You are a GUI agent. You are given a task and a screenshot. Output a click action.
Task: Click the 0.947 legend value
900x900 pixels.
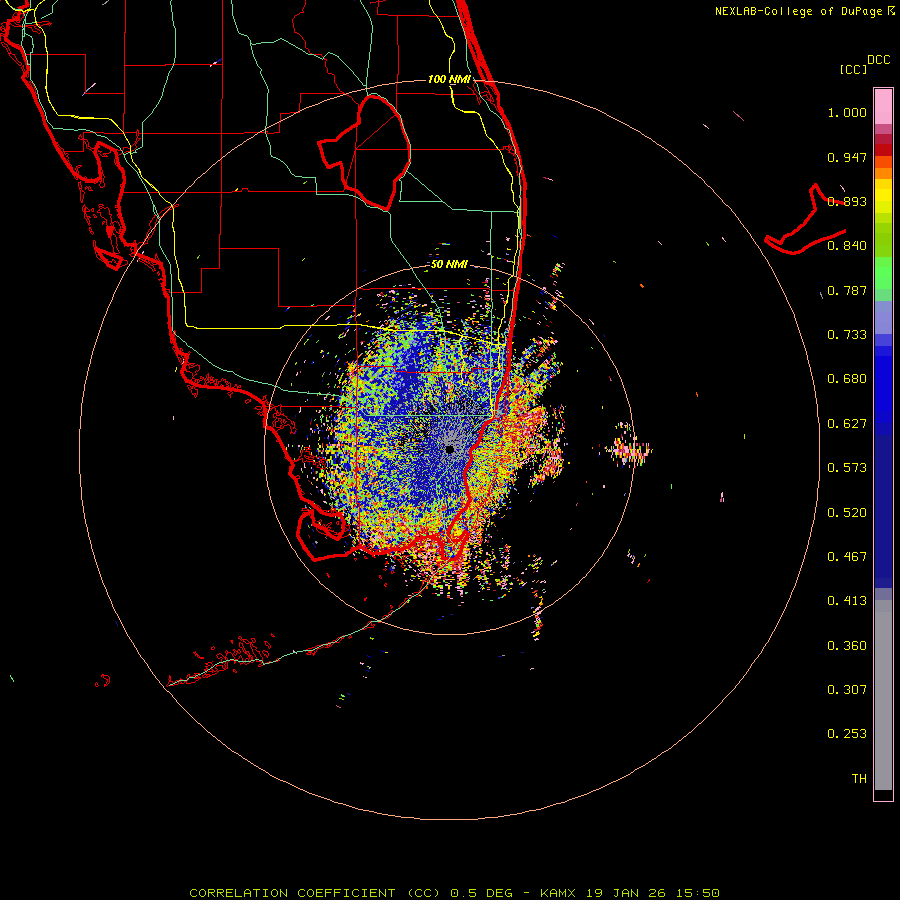[x=847, y=157]
